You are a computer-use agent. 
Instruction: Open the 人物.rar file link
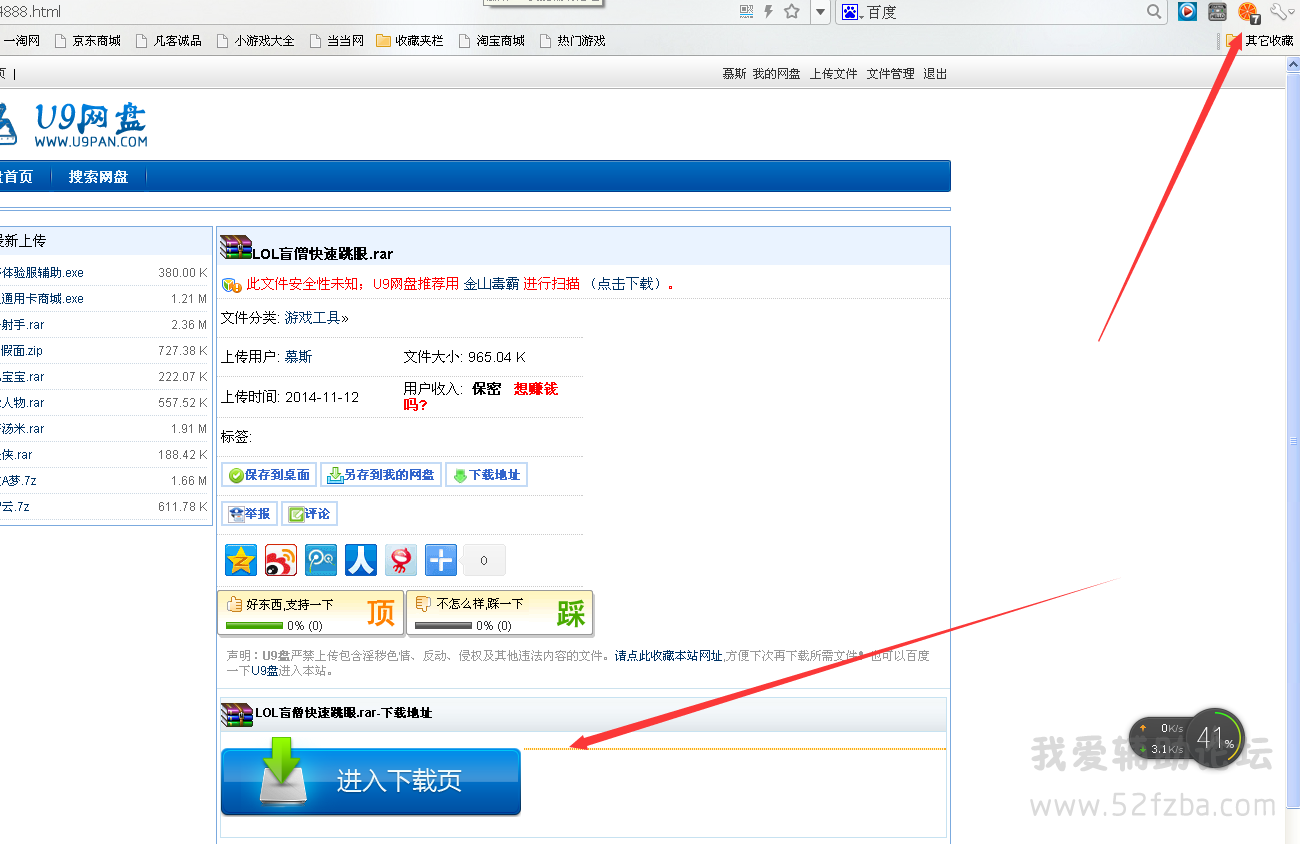(22, 402)
